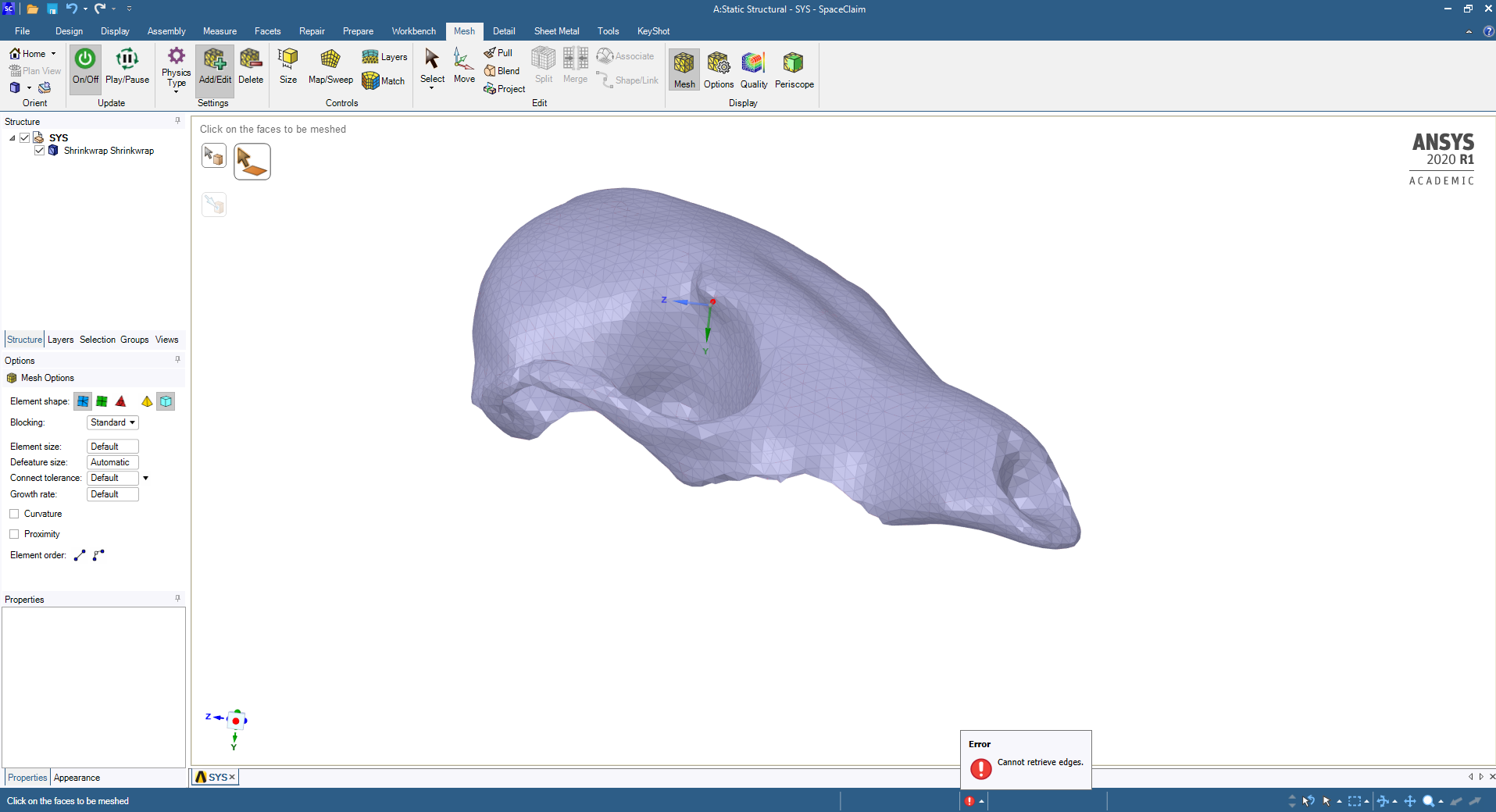Select the Match mesh control
Viewport: 1496px width, 812px height.
click(383, 80)
